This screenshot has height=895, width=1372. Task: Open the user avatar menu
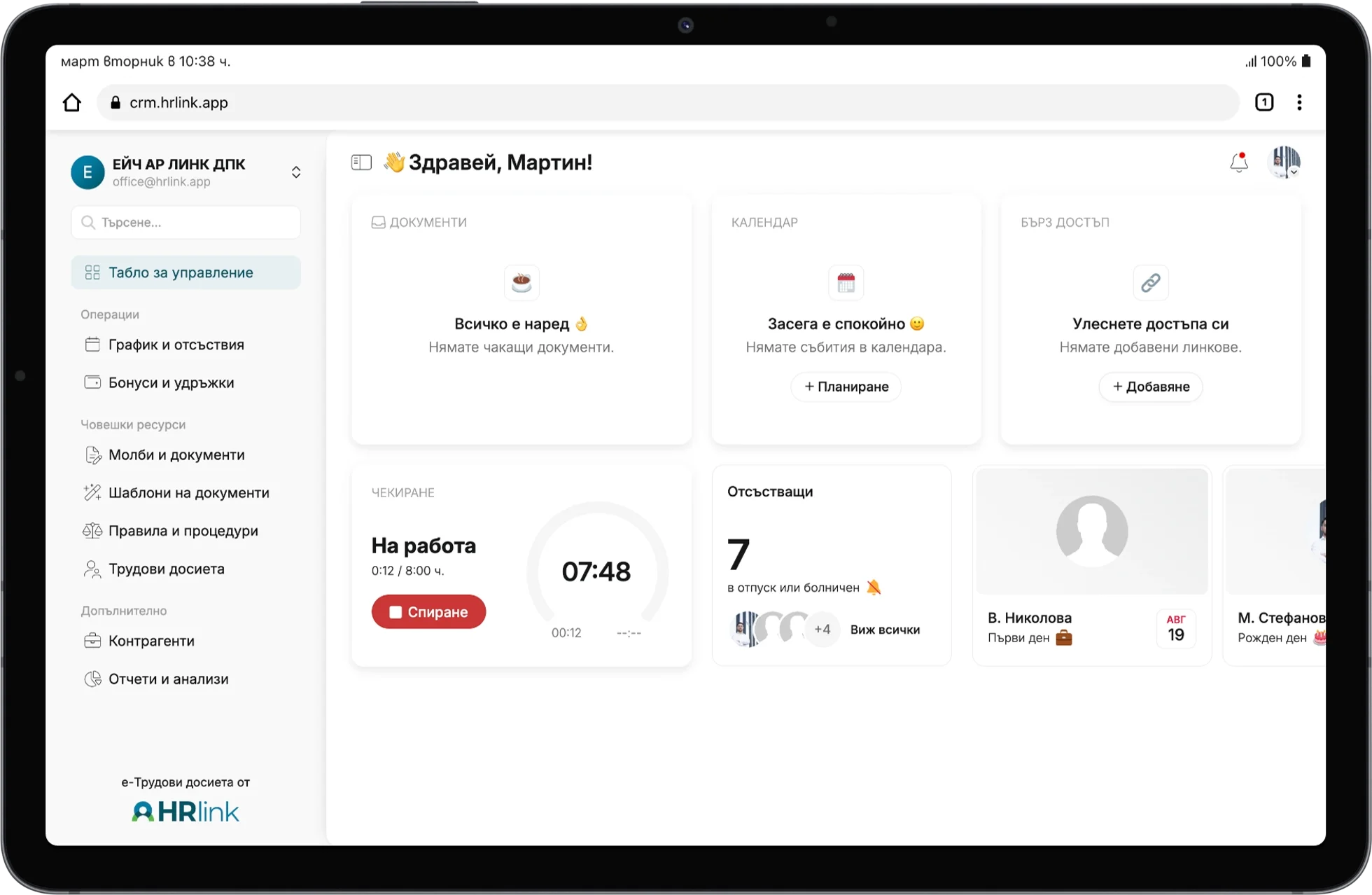[1285, 162]
